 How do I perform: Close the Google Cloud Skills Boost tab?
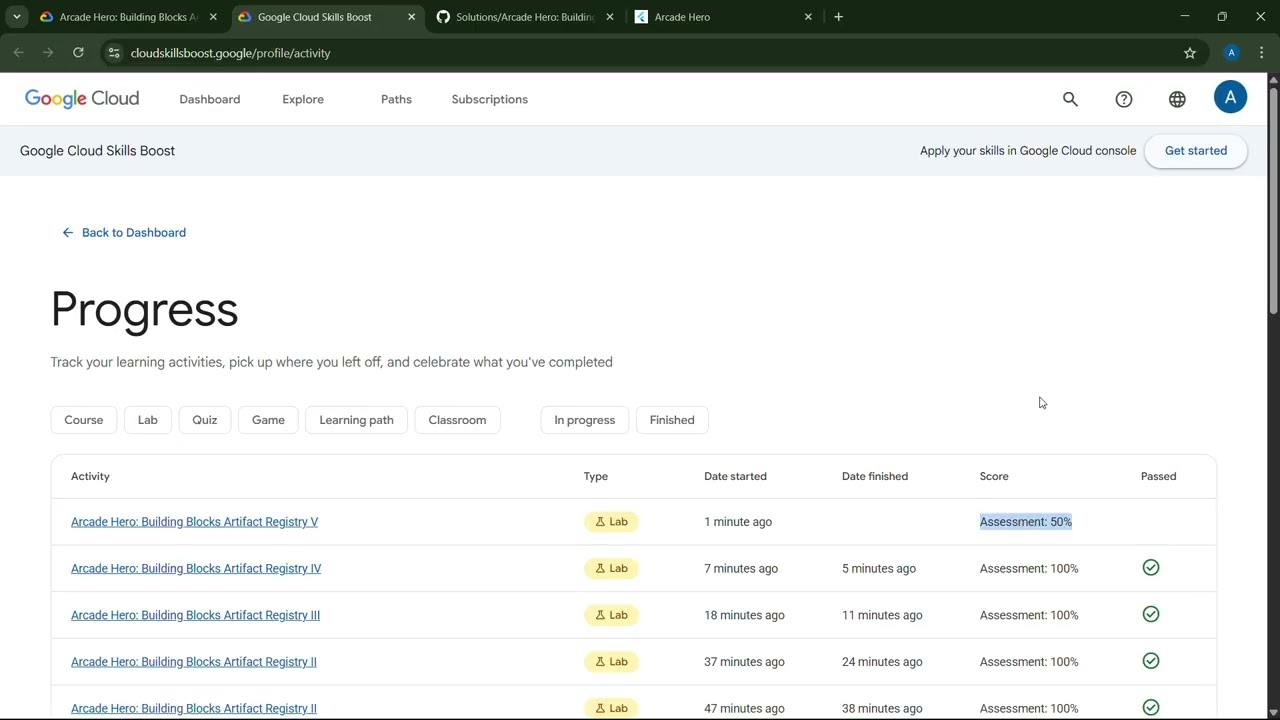(411, 17)
